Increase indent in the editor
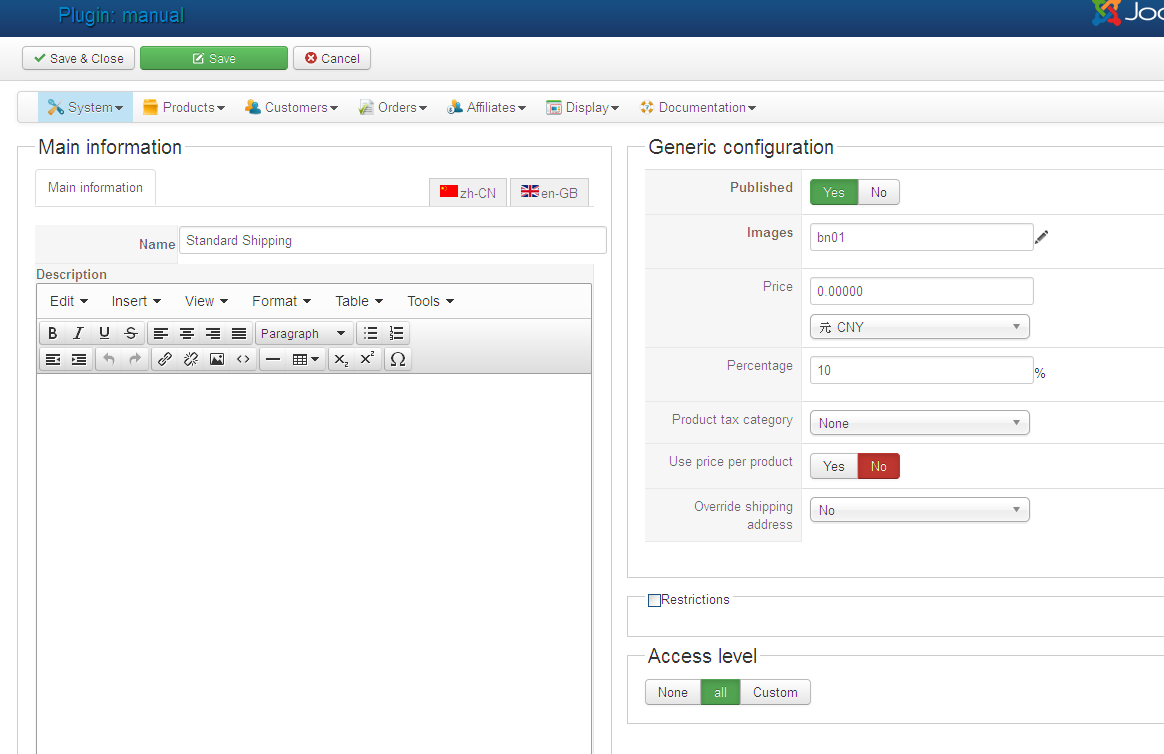1164x754 pixels. pos(79,359)
